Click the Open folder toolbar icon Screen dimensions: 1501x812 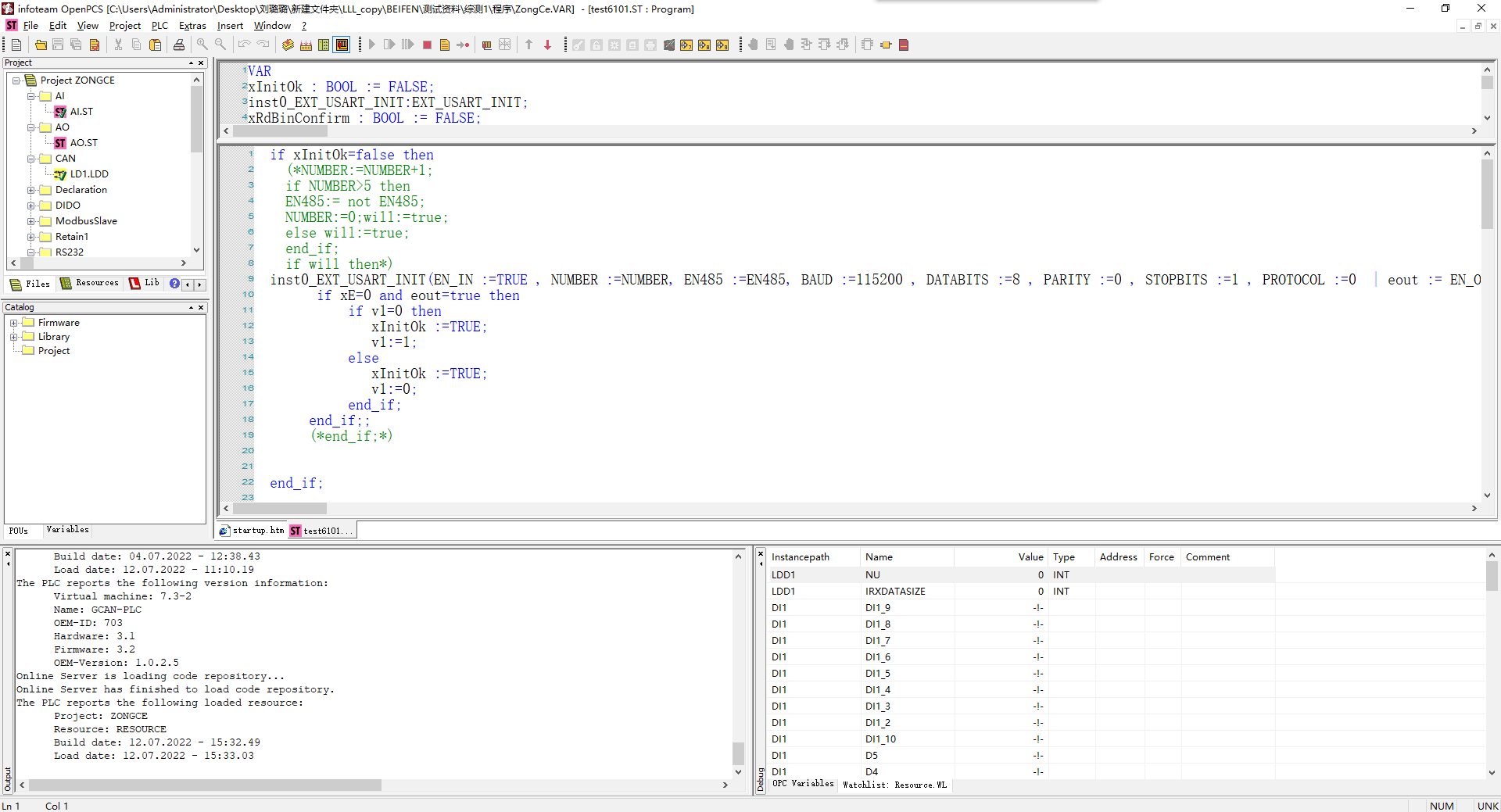click(x=41, y=45)
